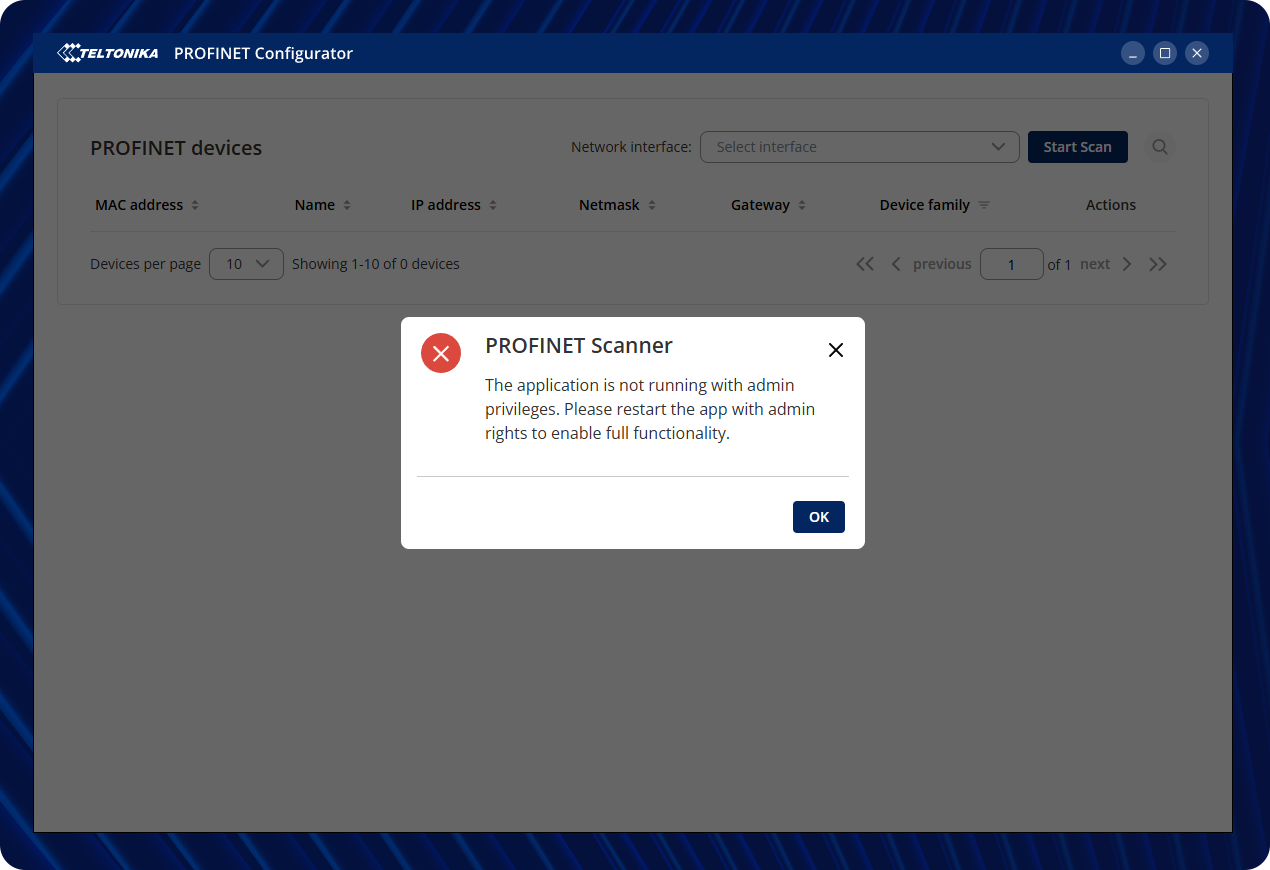Open the Network interface dropdown

click(859, 147)
